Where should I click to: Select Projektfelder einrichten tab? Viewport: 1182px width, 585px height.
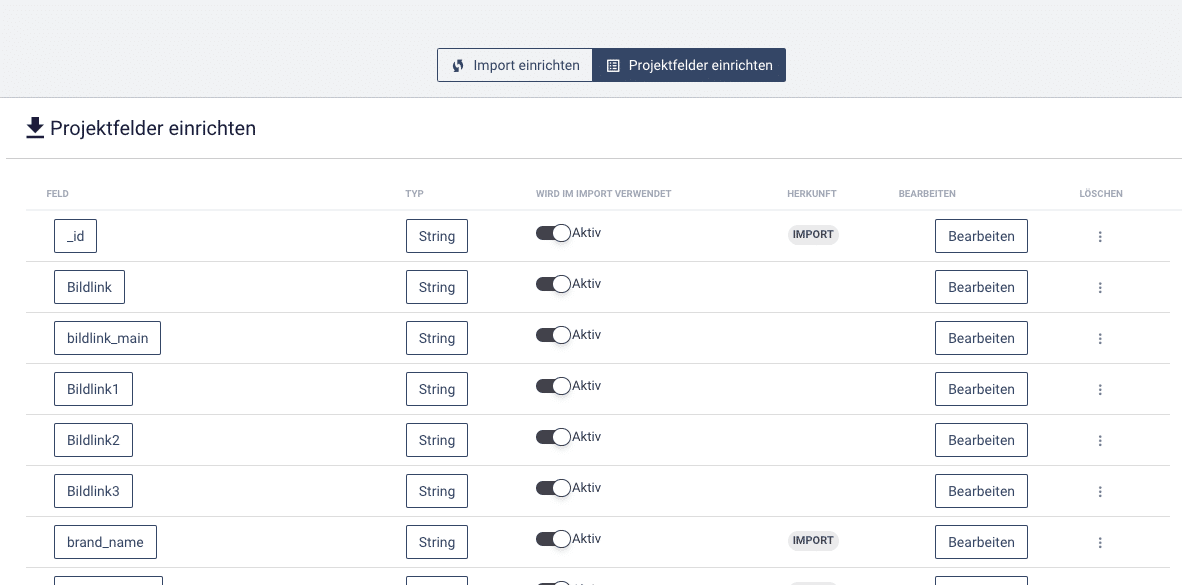point(689,65)
